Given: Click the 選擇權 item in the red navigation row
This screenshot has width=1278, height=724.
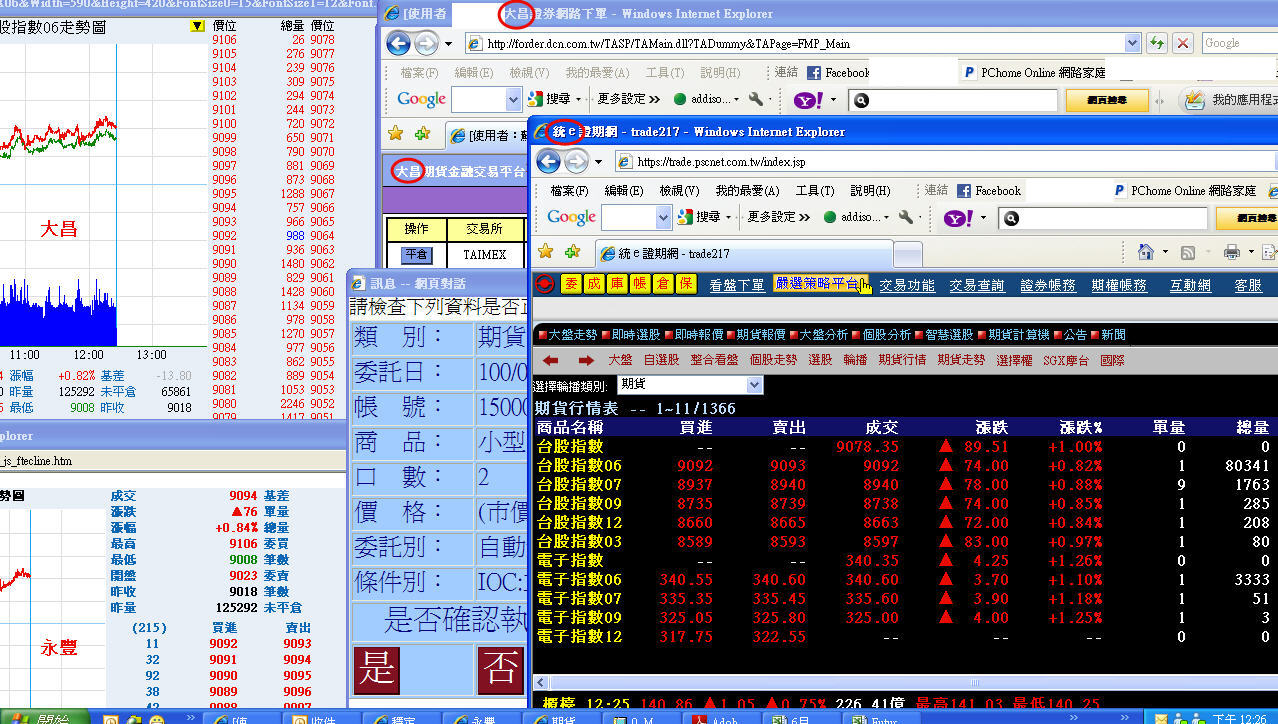Looking at the screenshot, I should pos(1014,360).
